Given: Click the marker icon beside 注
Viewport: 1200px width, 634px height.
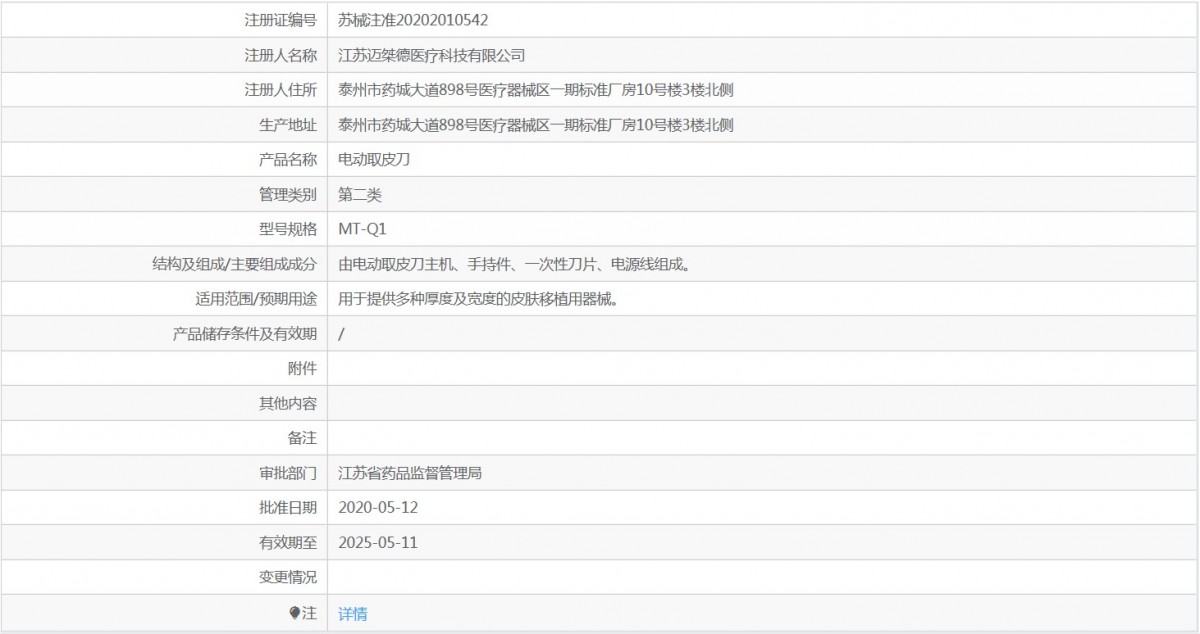Looking at the screenshot, I should click(294, 613).
